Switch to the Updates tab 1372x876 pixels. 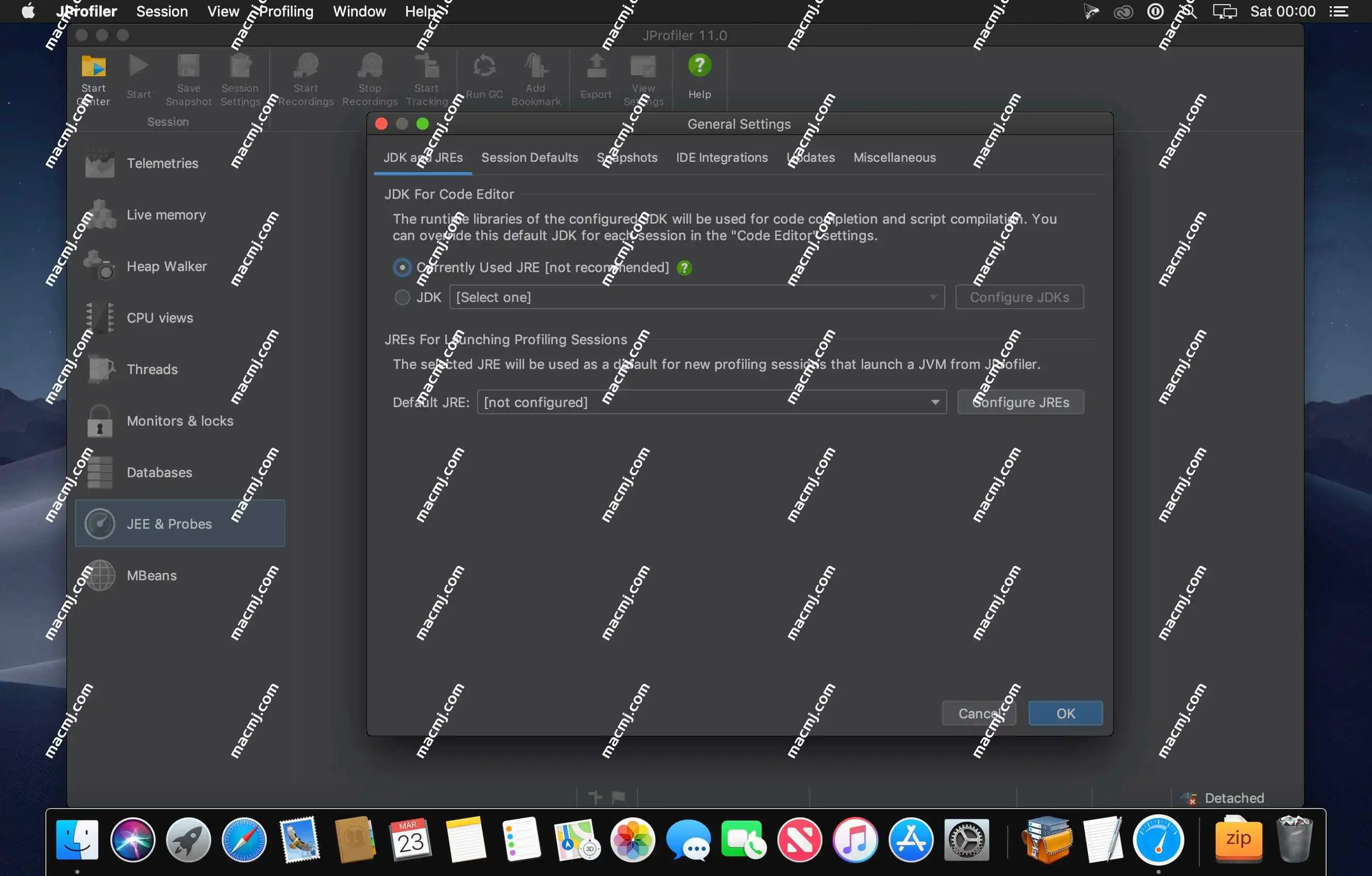(810, 158)
